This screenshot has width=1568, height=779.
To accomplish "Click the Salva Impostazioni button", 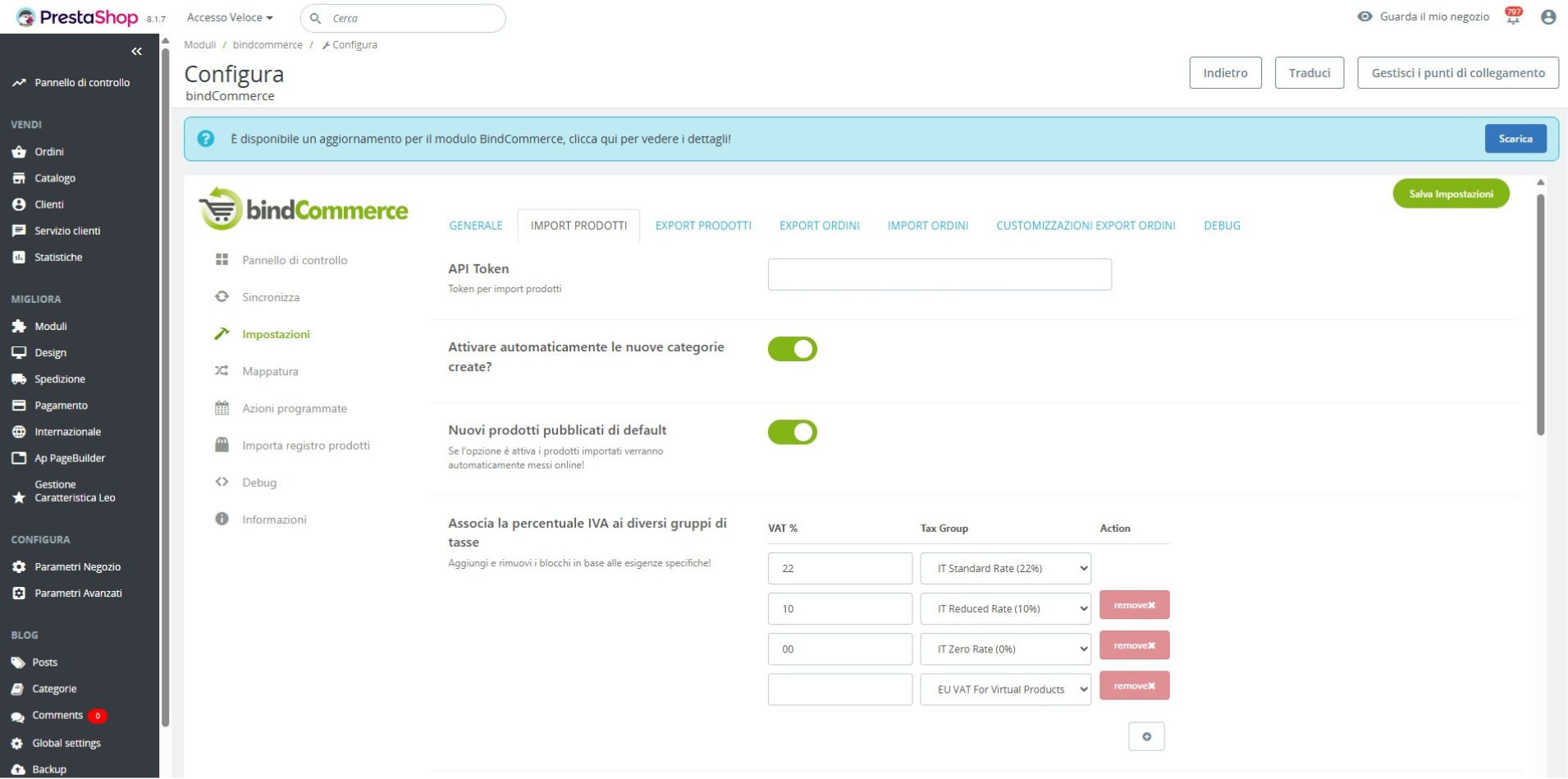I will (1450, 194).
